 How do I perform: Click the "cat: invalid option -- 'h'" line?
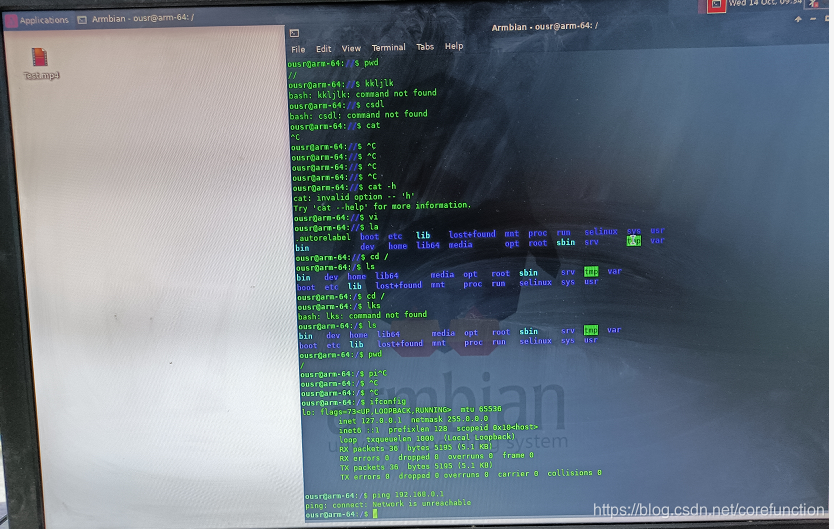coord(354,197)
